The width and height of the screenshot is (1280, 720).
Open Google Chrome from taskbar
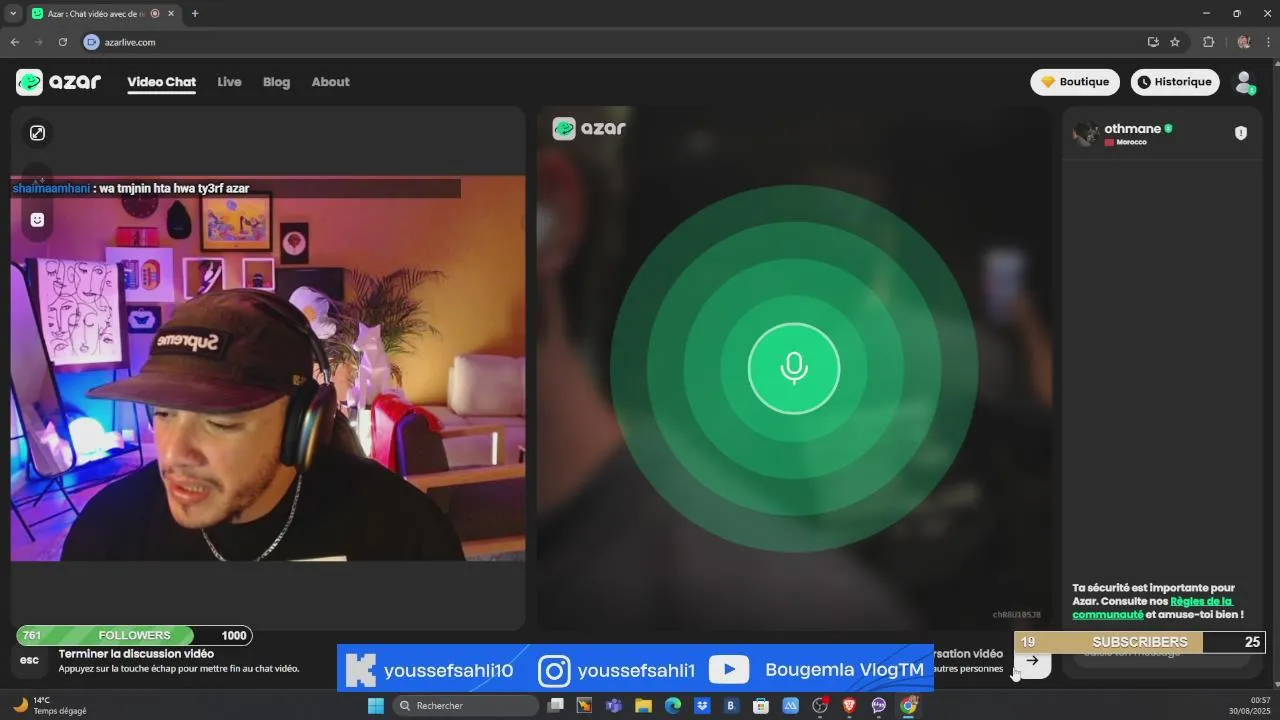pyautogui.click(x=908, y=706)
